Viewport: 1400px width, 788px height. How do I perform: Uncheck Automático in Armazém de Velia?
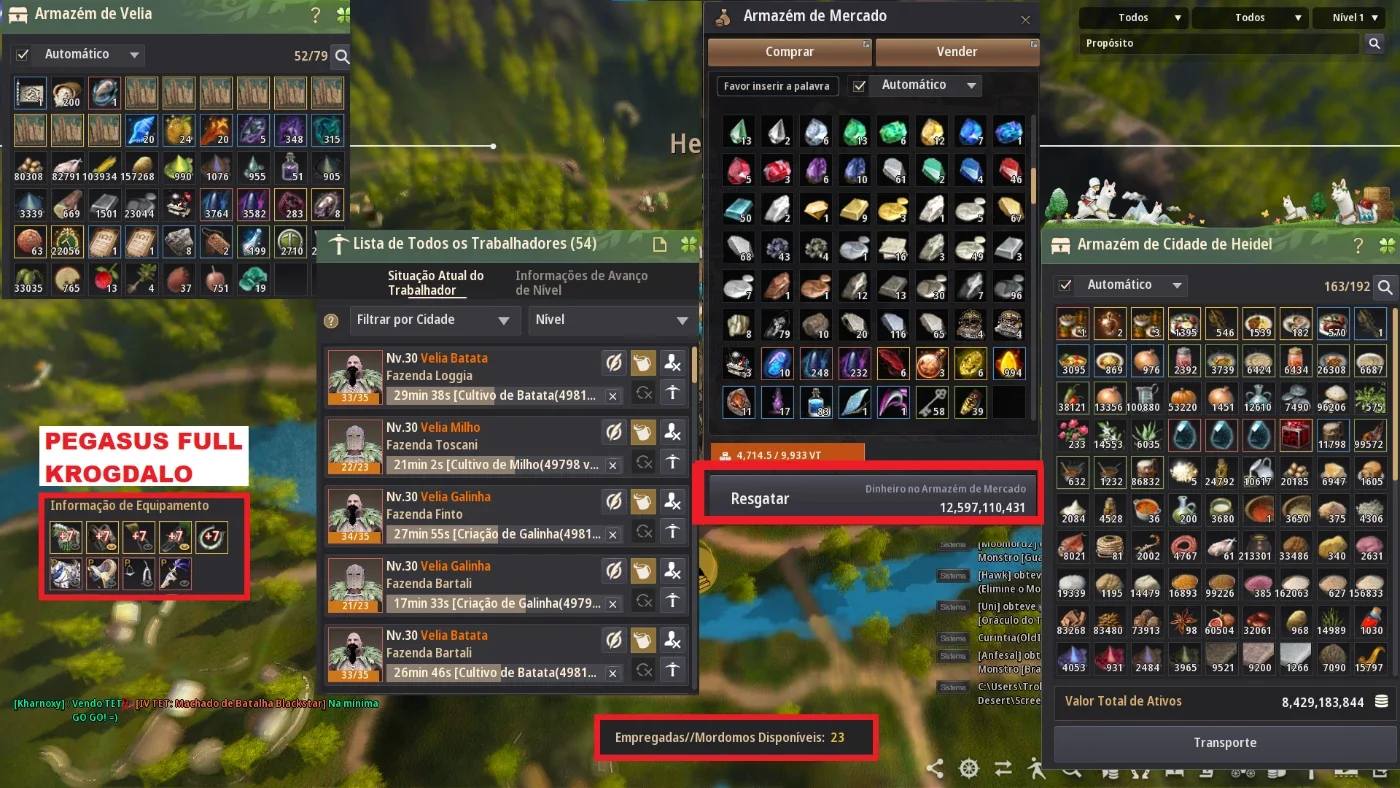(23, 54)
